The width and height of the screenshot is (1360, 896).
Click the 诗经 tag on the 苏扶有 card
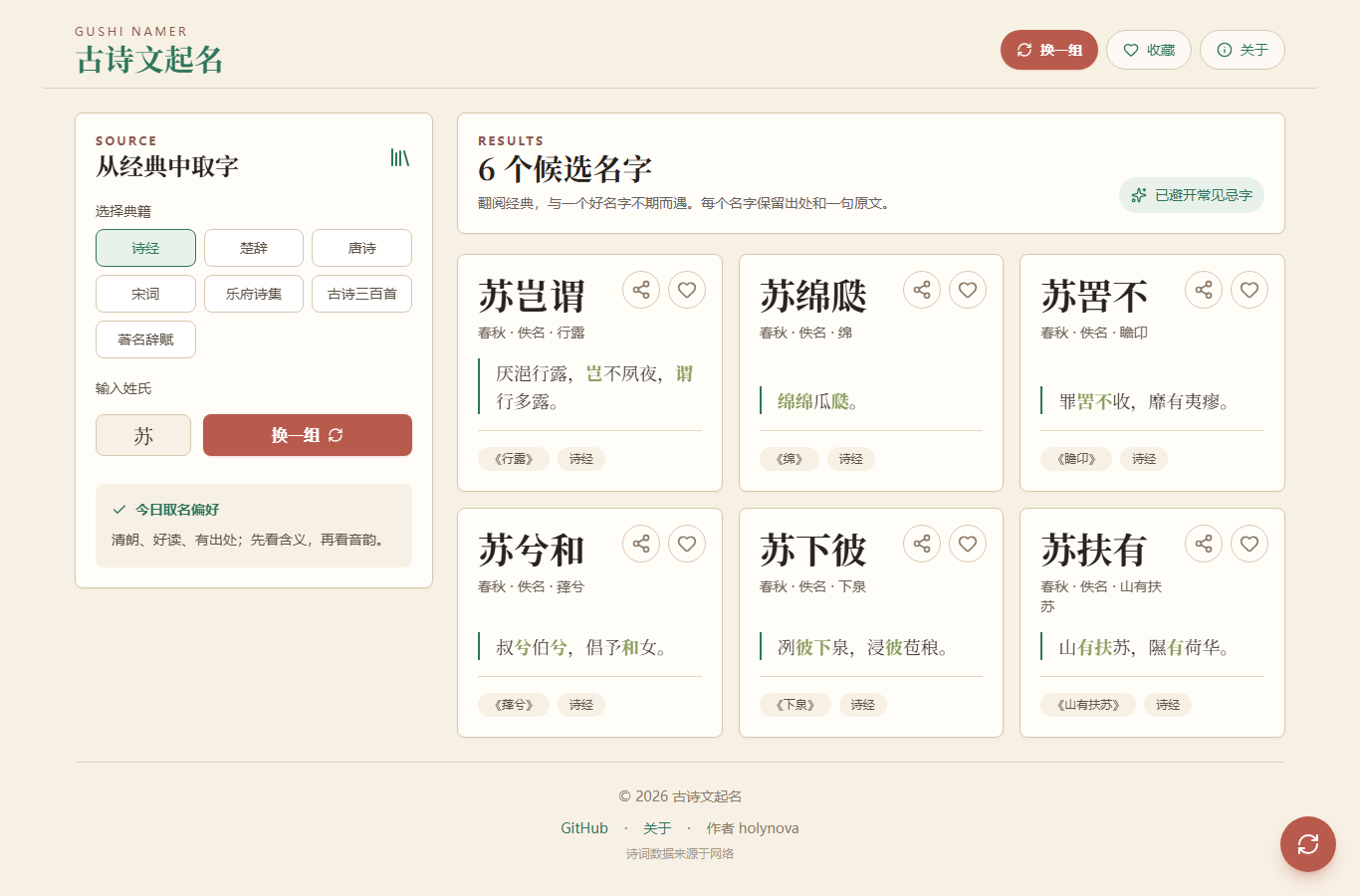click(x=1168, y=705)
